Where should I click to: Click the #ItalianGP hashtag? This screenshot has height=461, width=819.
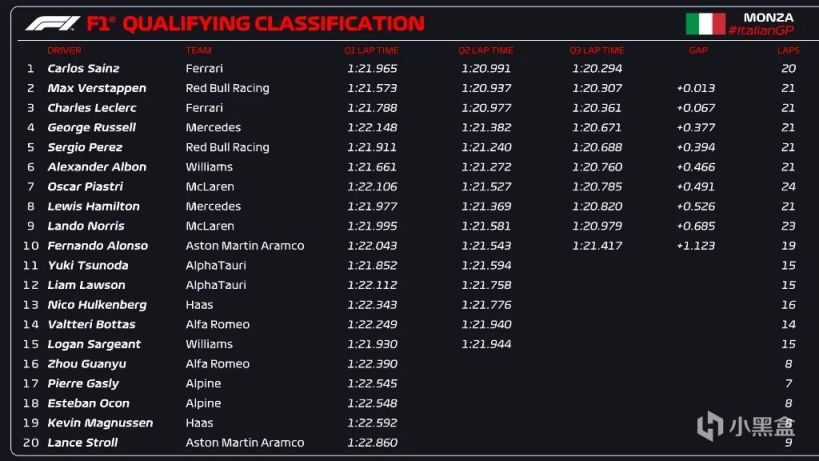(761, 32)
